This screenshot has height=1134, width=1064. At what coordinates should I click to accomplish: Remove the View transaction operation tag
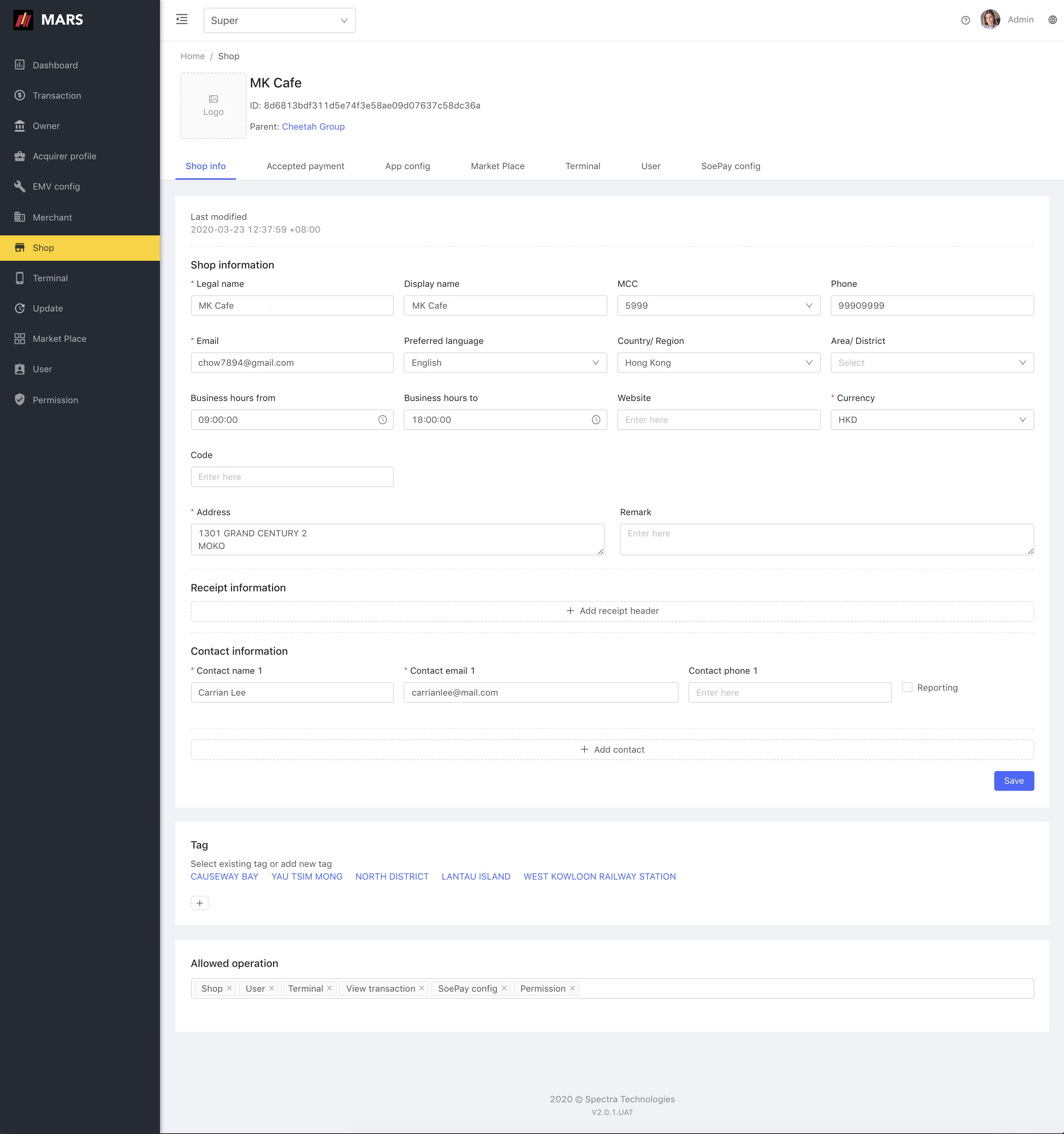422,988
